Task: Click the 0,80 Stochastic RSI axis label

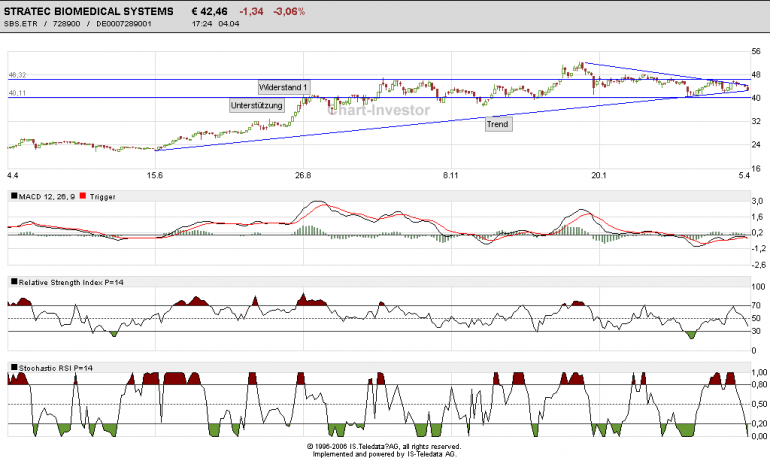Action: click(x=759, y=384)
